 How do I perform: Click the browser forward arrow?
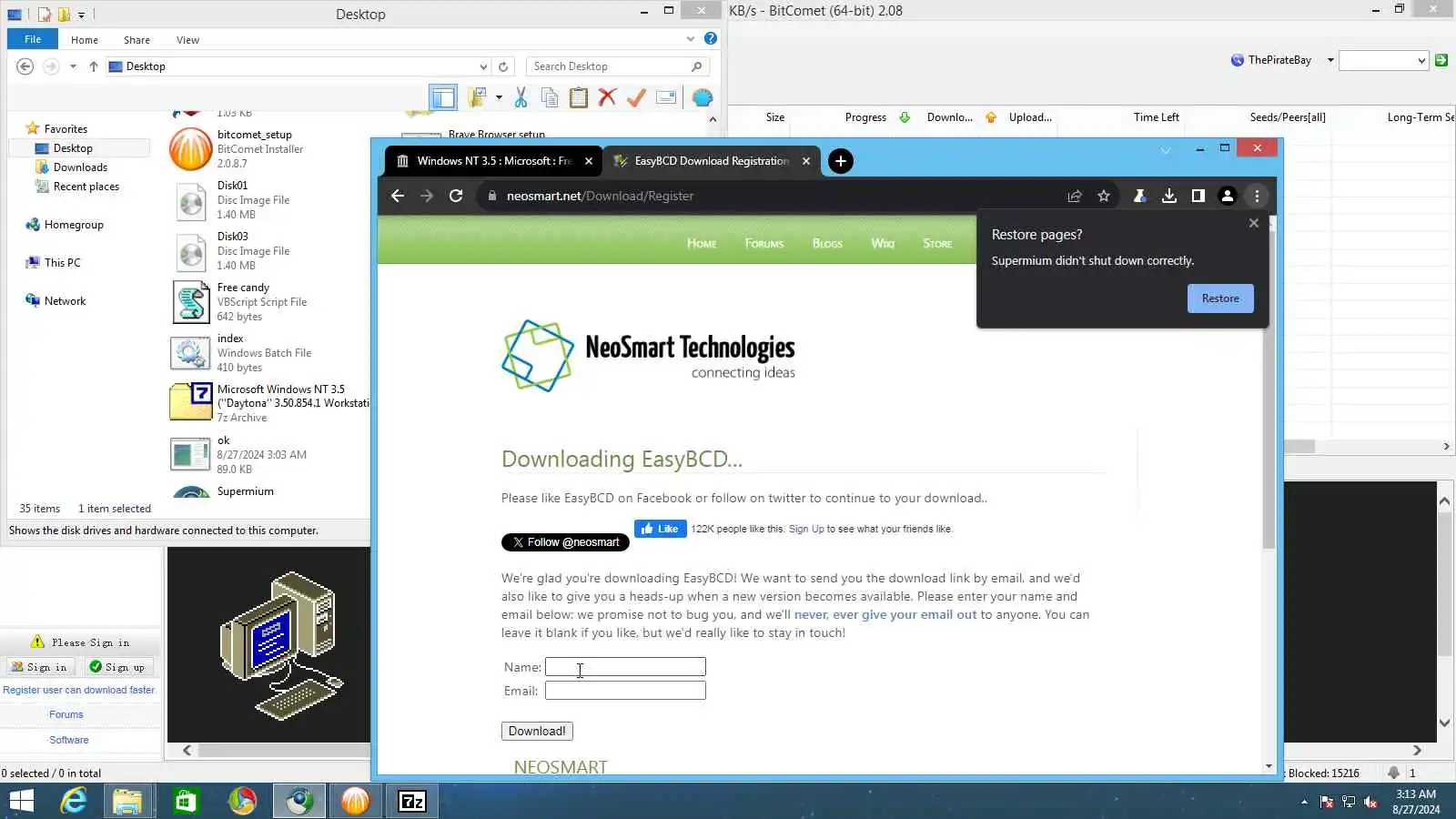tap(427, 196)
